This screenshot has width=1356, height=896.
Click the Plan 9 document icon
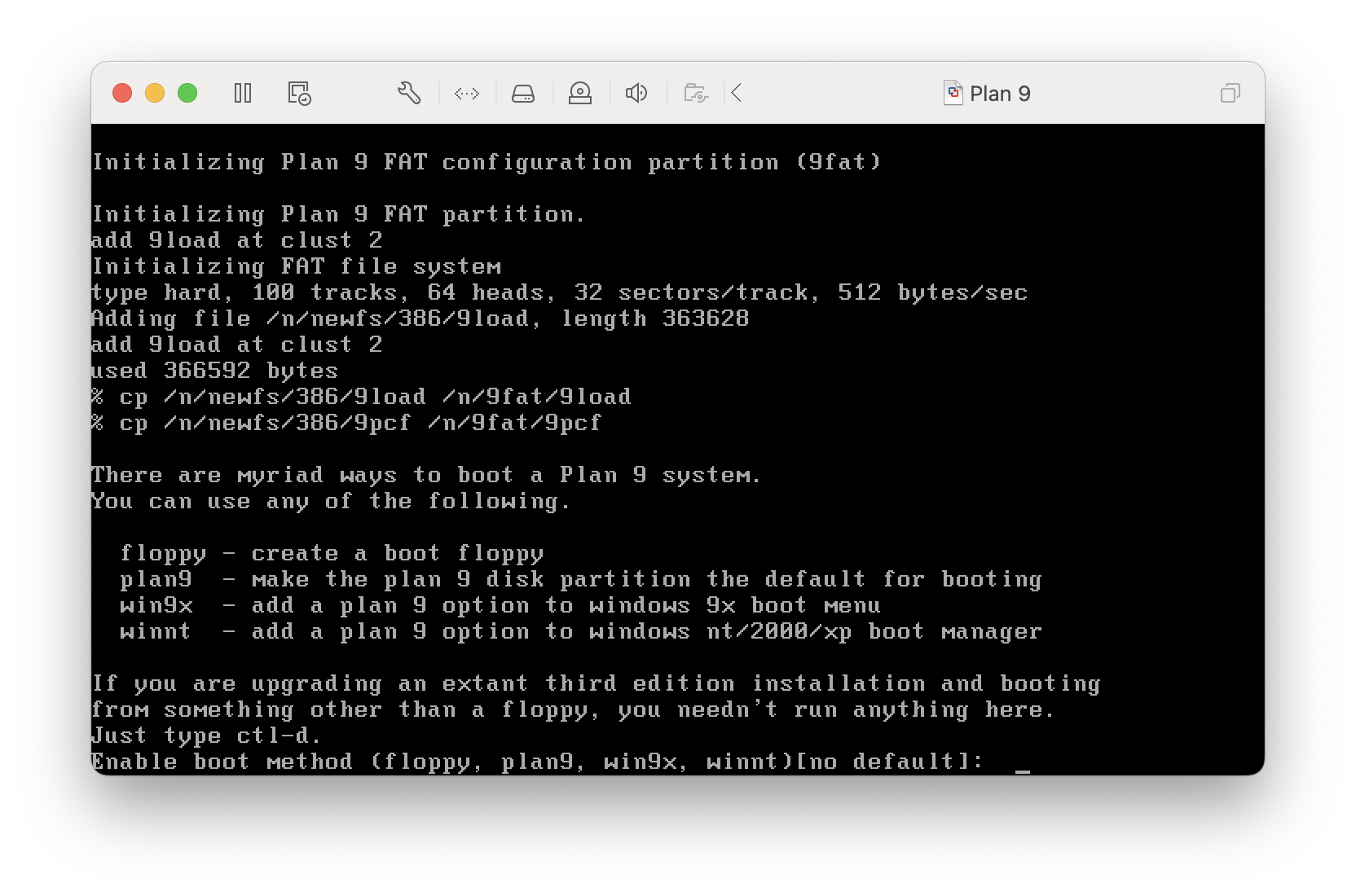[953, 93]
